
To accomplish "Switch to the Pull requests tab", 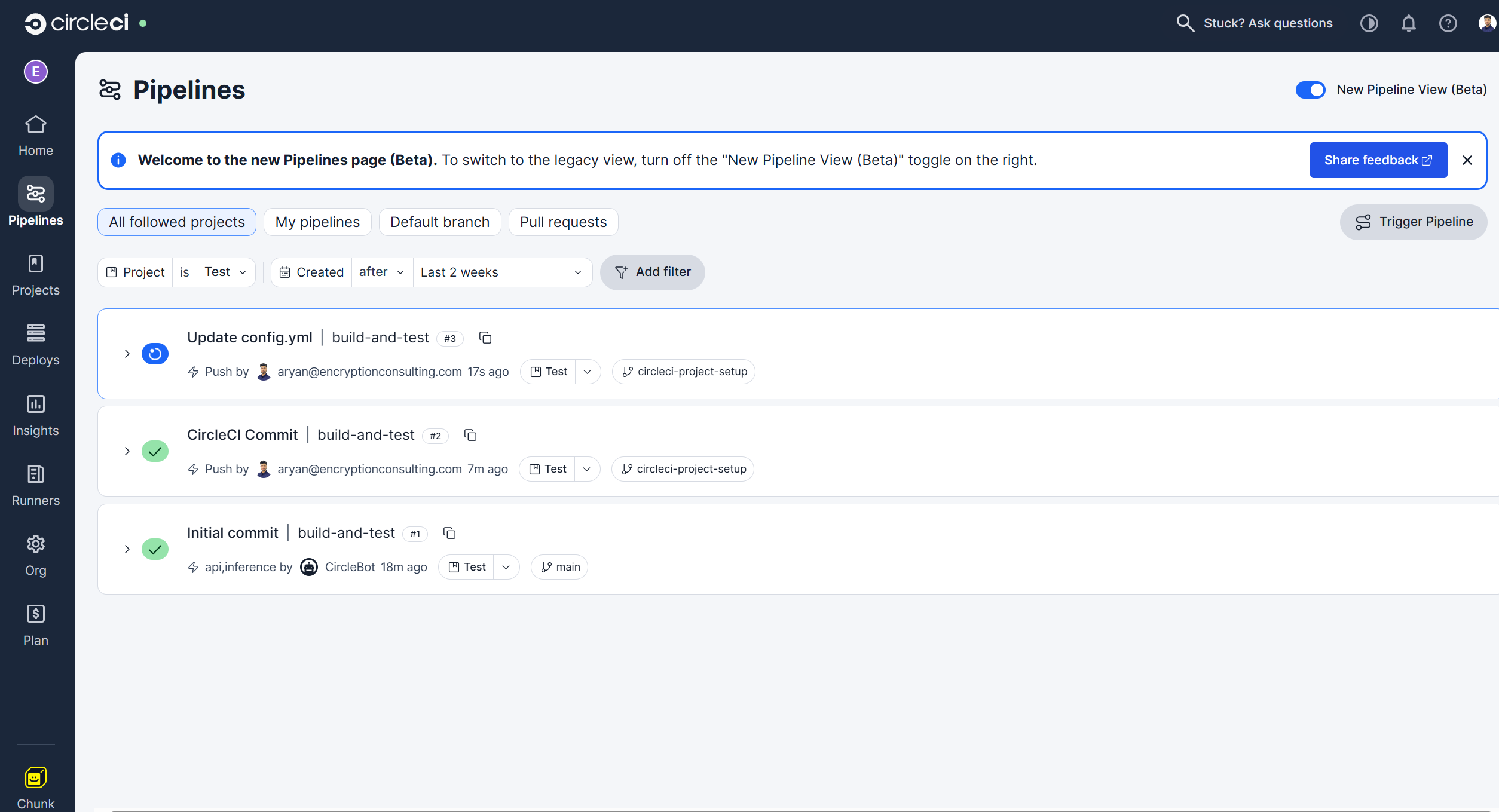I will [563, 222].
